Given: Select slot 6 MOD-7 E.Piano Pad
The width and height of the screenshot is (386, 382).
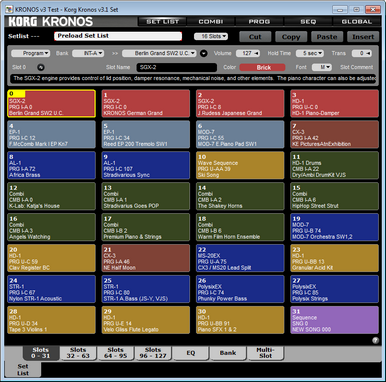Looking at the screenshot, I should [x=240, y=135].
